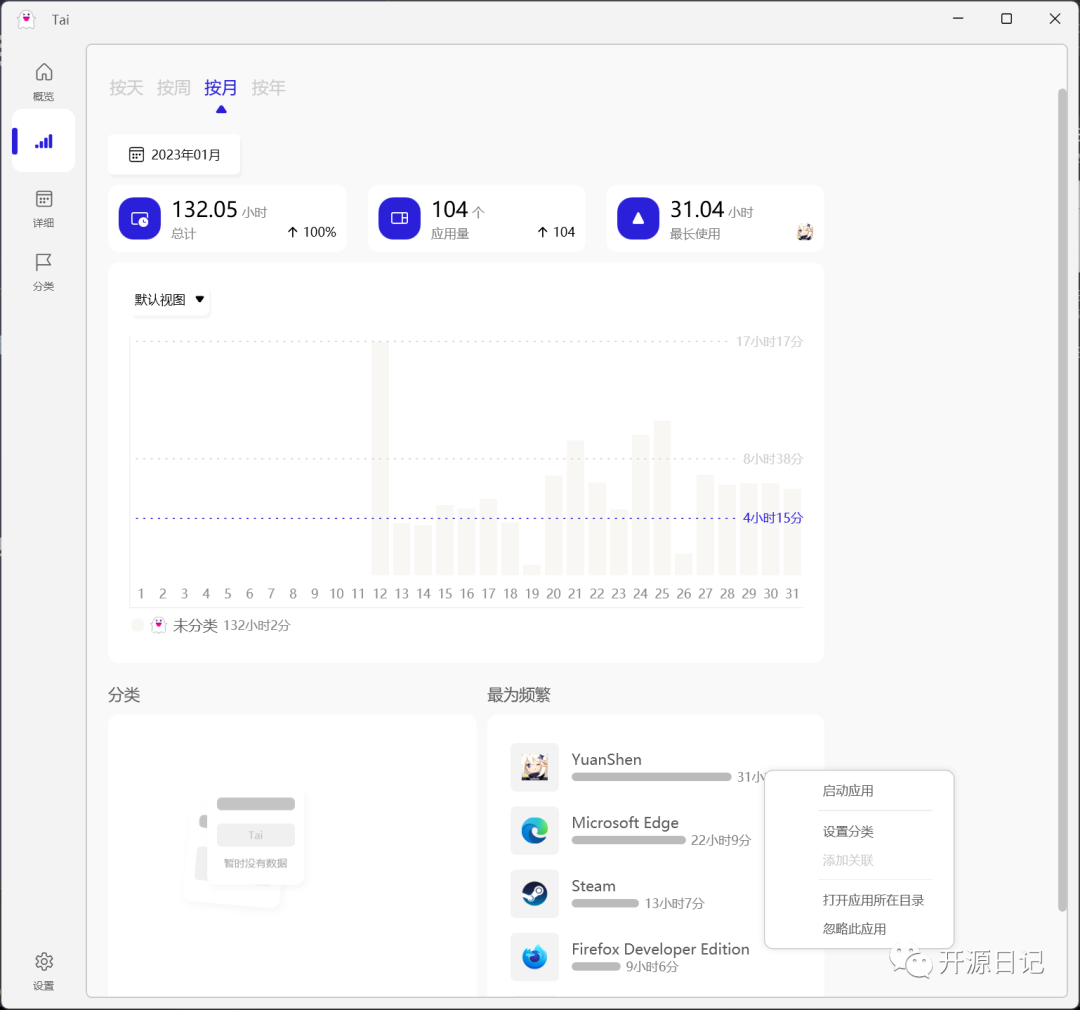Open the 默认视图 view dropdown
This screenshot has height=1010, width=1080.
click(168, 299)
